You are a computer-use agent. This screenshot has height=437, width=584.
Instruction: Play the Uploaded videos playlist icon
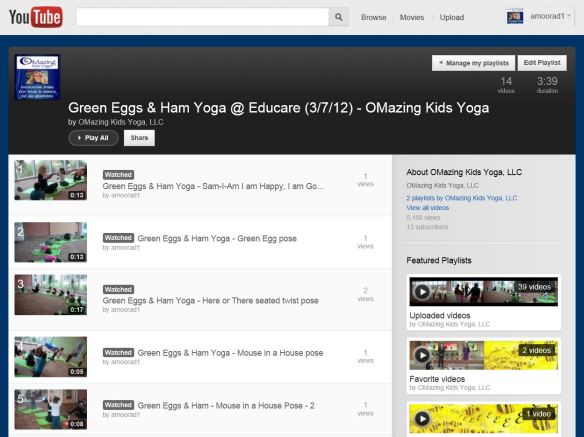[422, 292]
